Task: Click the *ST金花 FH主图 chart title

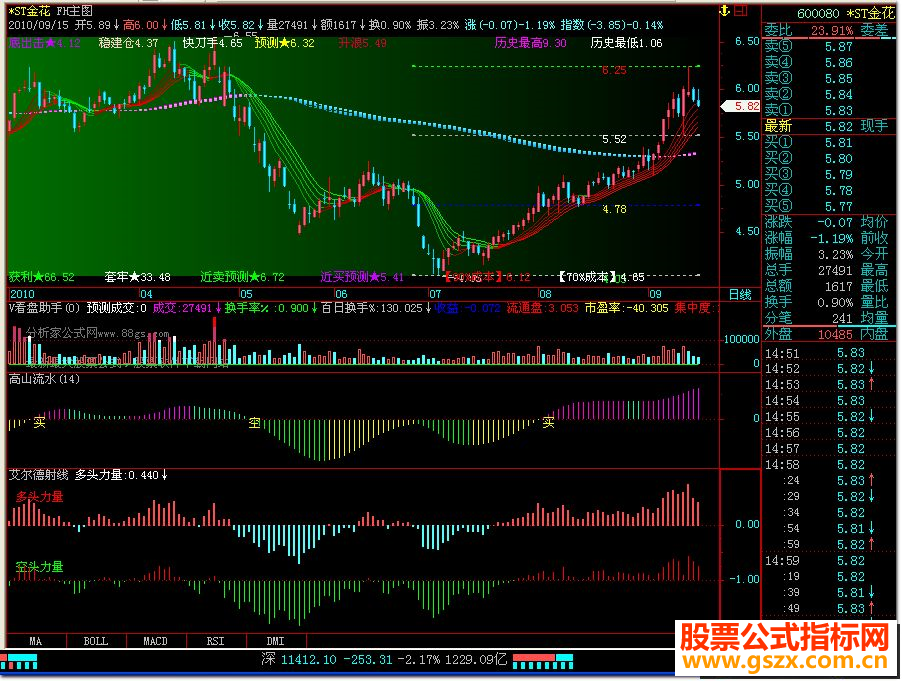Action: [x=51, y=11]
